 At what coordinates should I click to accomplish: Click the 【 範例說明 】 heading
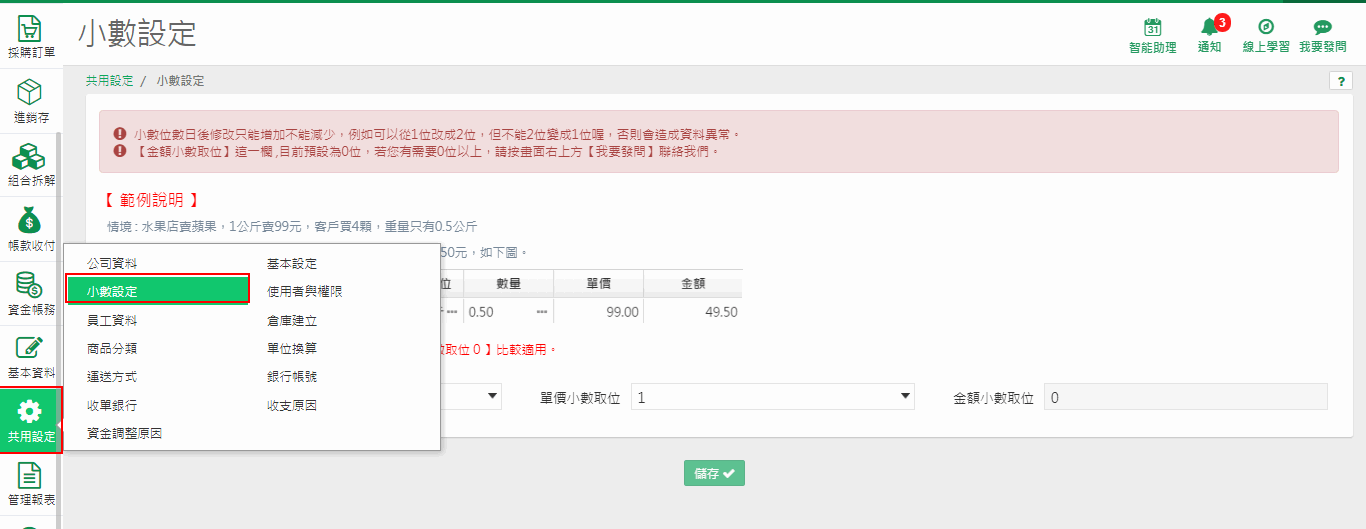pyautogui.click(x=151, y=201)
